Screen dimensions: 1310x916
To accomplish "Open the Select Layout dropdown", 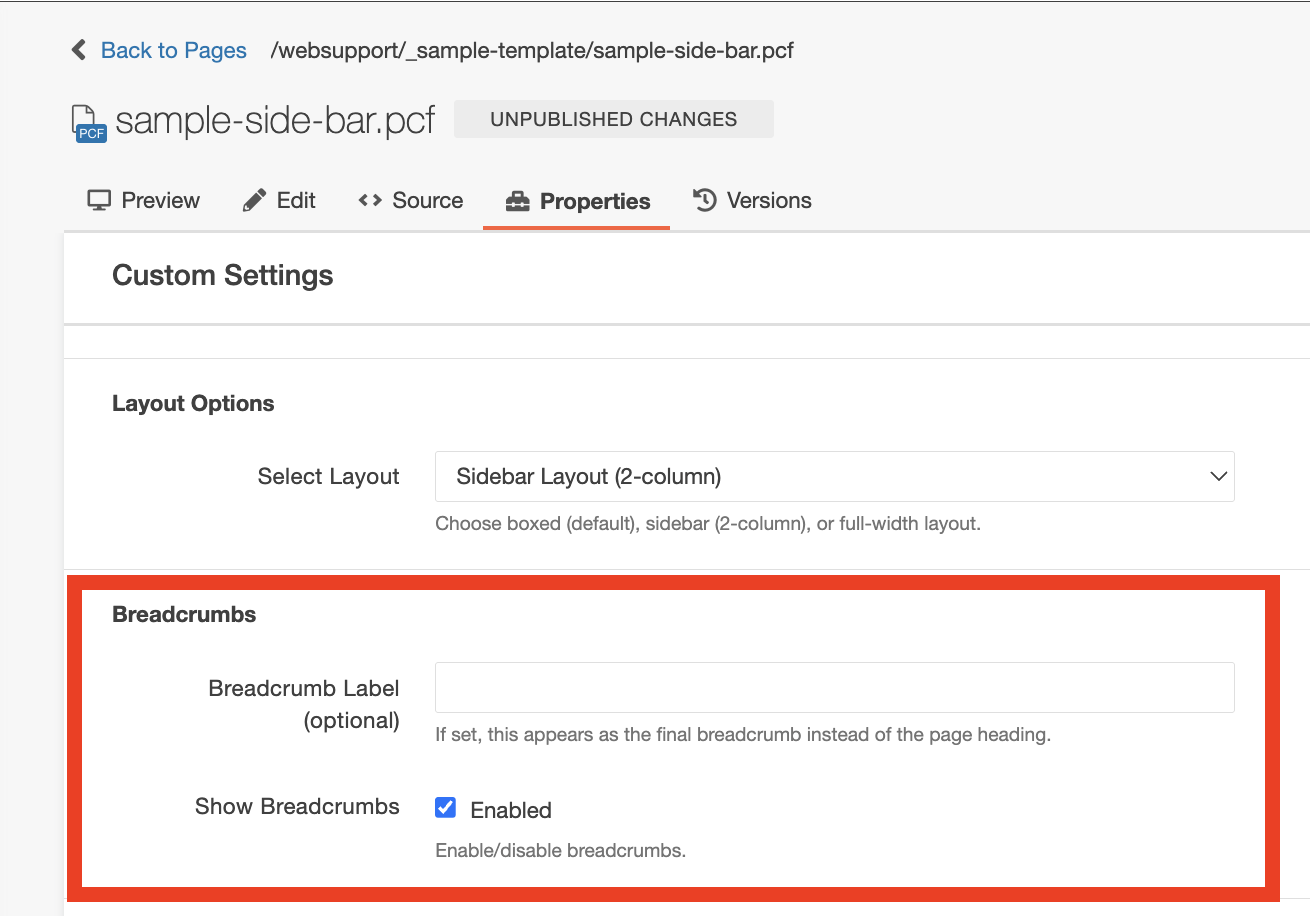I will (x=834, y=477).
